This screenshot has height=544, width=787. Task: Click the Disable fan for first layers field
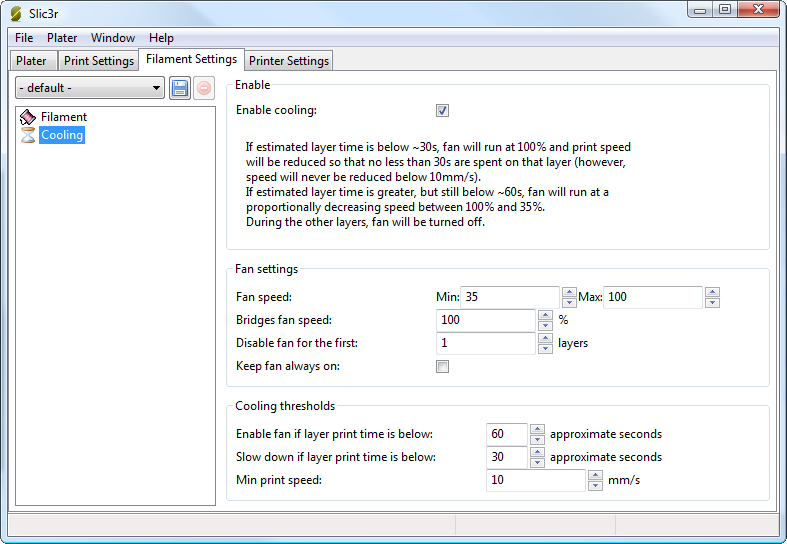point(486,343)
